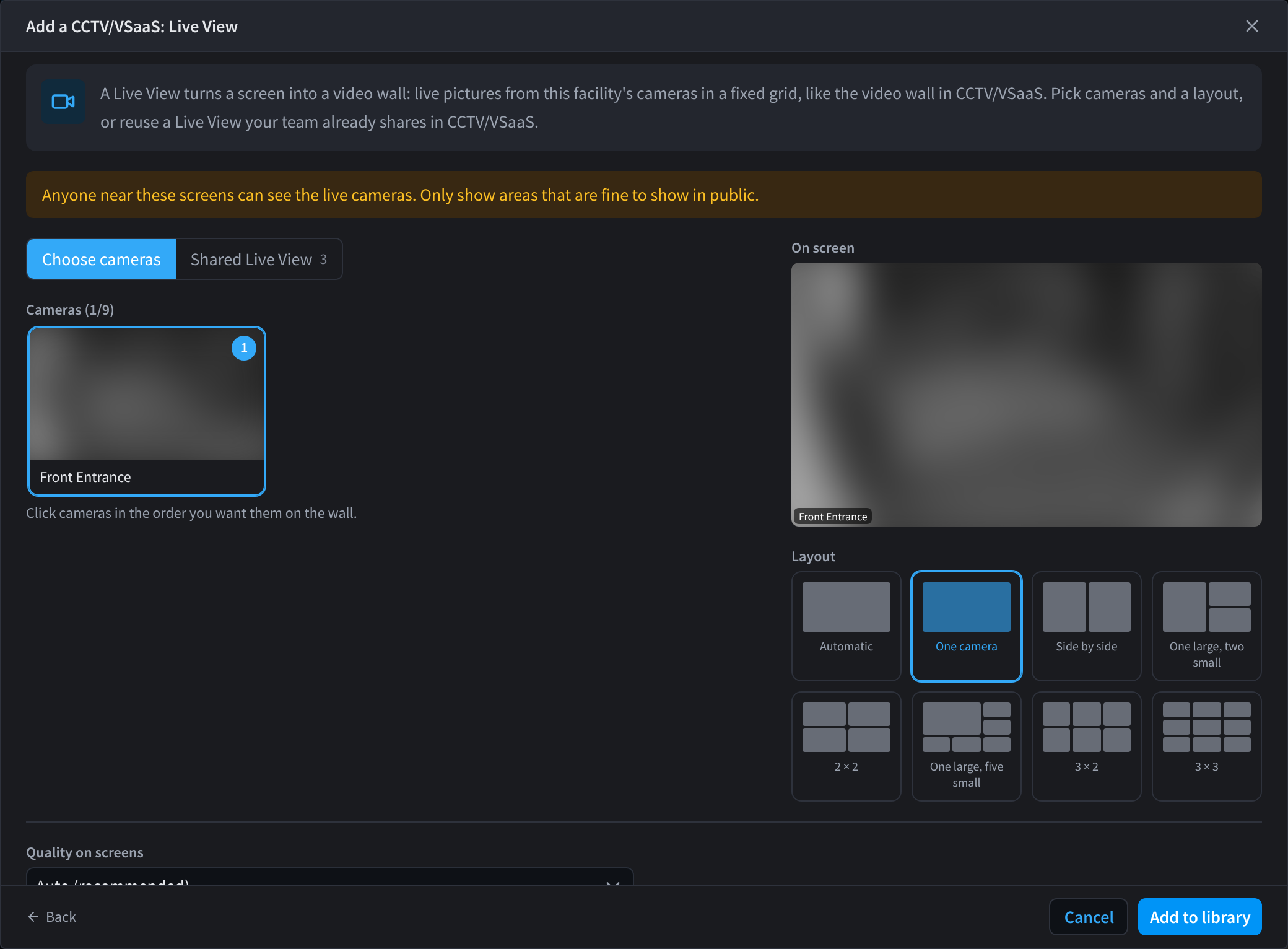1288x949 pixels.
Task: Cancel adding the Live View
Action: [1089, 917]
